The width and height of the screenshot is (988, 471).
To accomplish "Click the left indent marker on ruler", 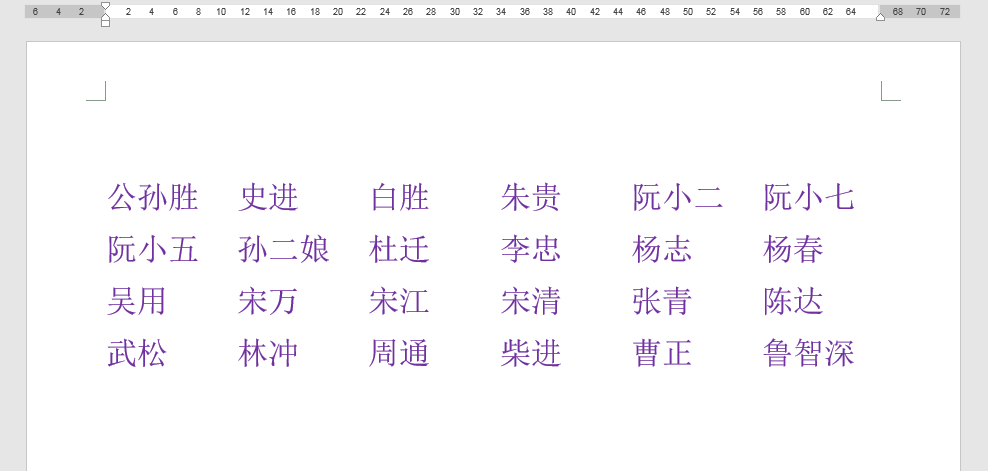I will [x=105, y=22].
